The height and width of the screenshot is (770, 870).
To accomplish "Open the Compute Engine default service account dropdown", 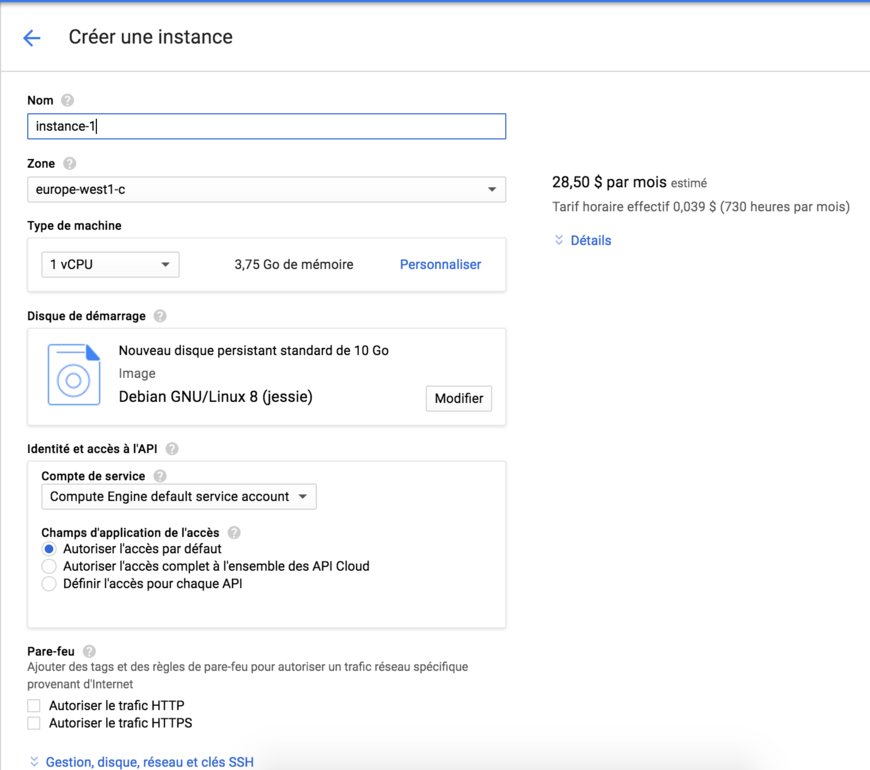I will tap(178, 496).
